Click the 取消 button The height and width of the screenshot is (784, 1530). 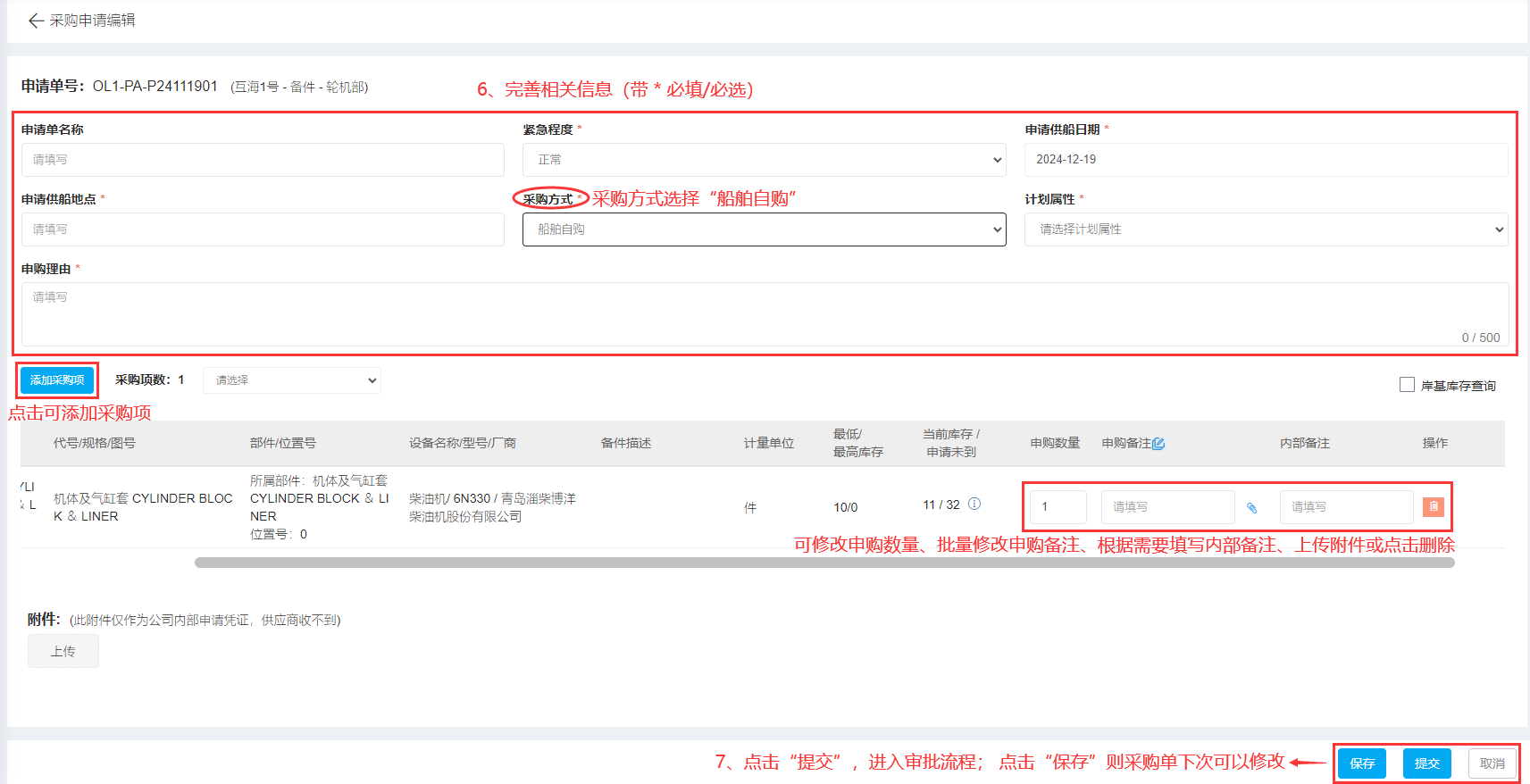(1492, 763)
